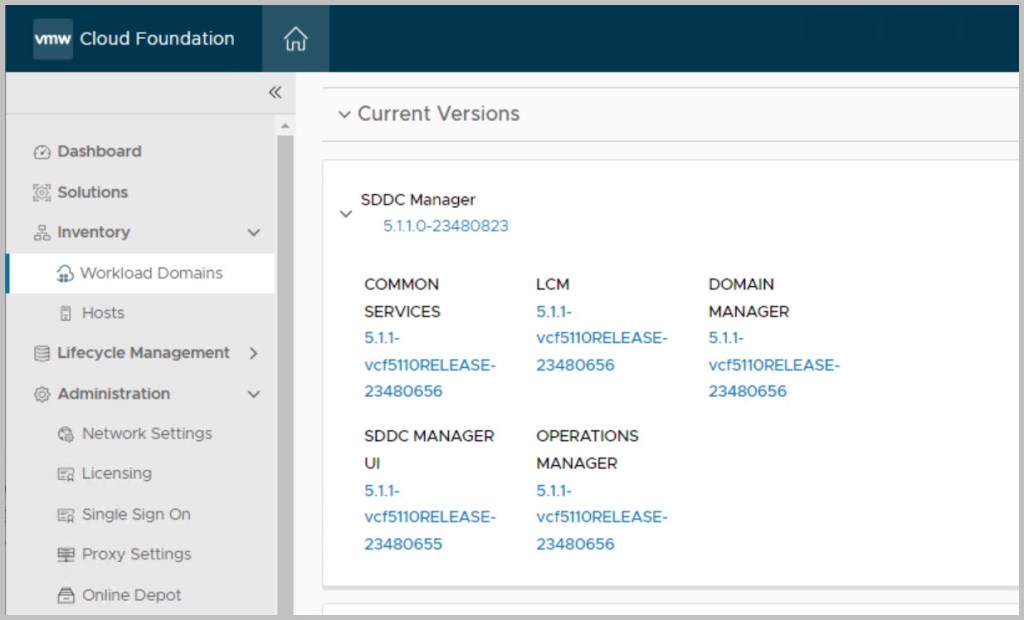
Task: Click SDDC Manager version 5.1.1.0-23480823 link
Action: coord(445,226)
